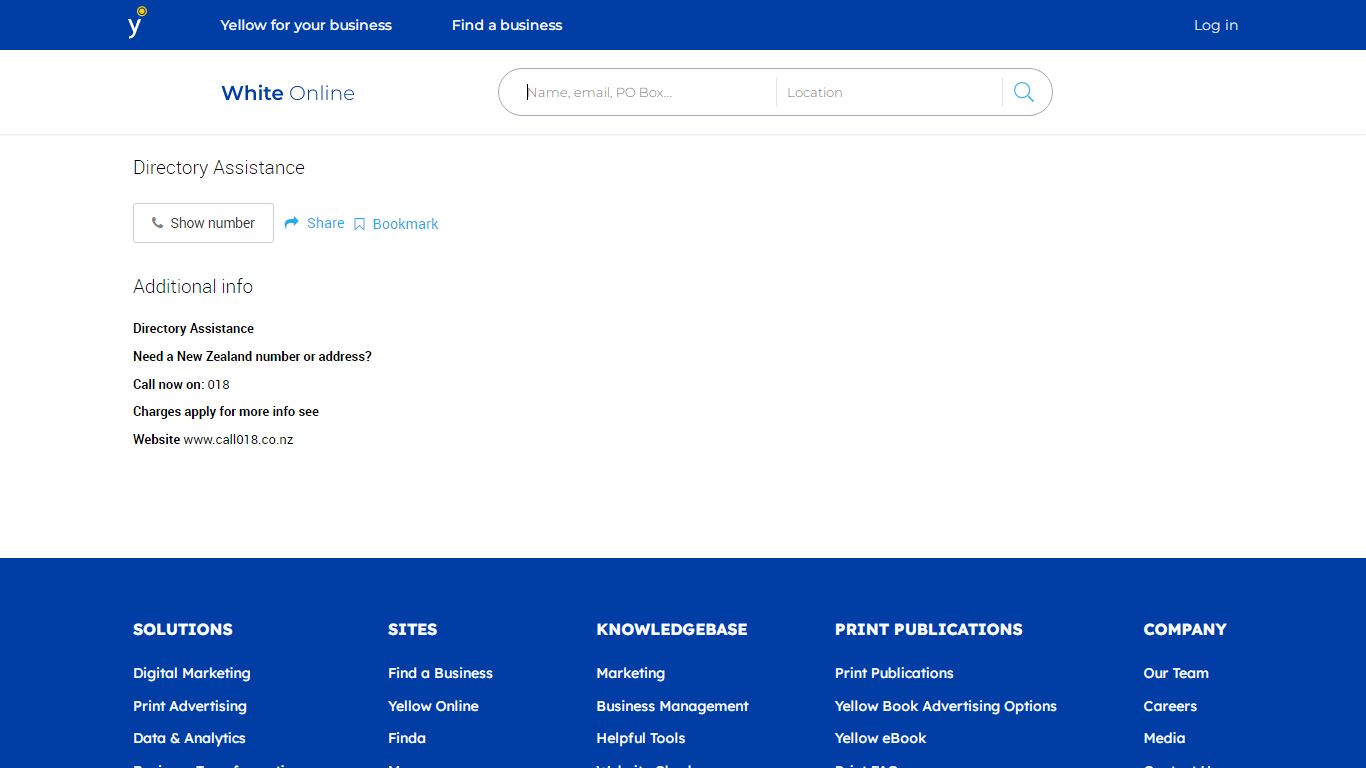
Task: Open Data & Analytics footer link
Action: [189, 738]
